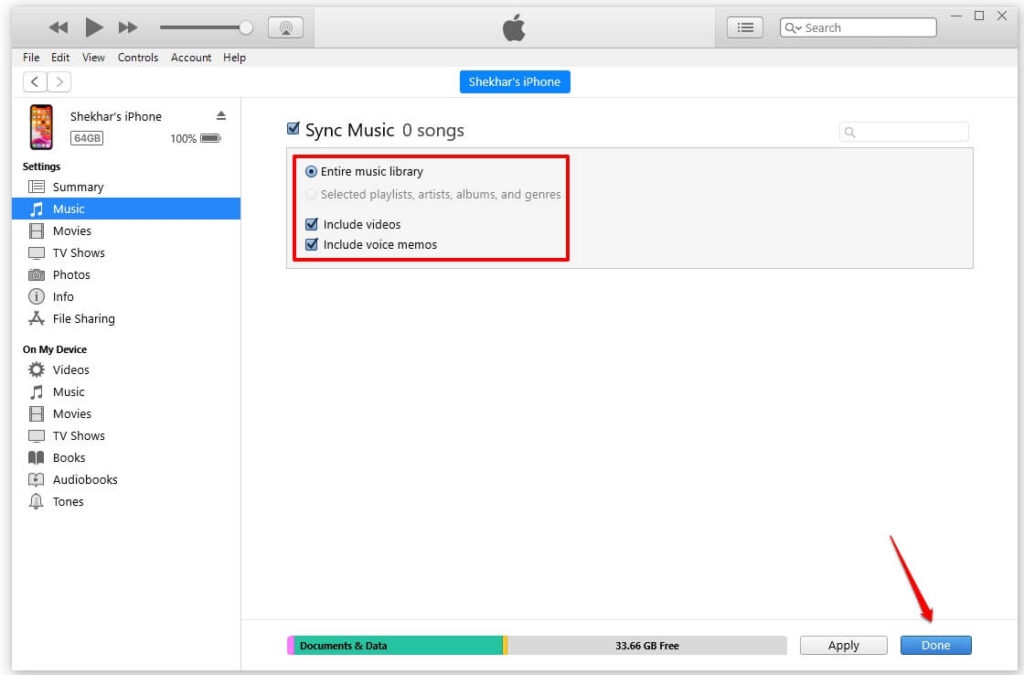This screenshot has height=675, width=1024.
Task: Click the top Search field
Action: coord(858,27)
